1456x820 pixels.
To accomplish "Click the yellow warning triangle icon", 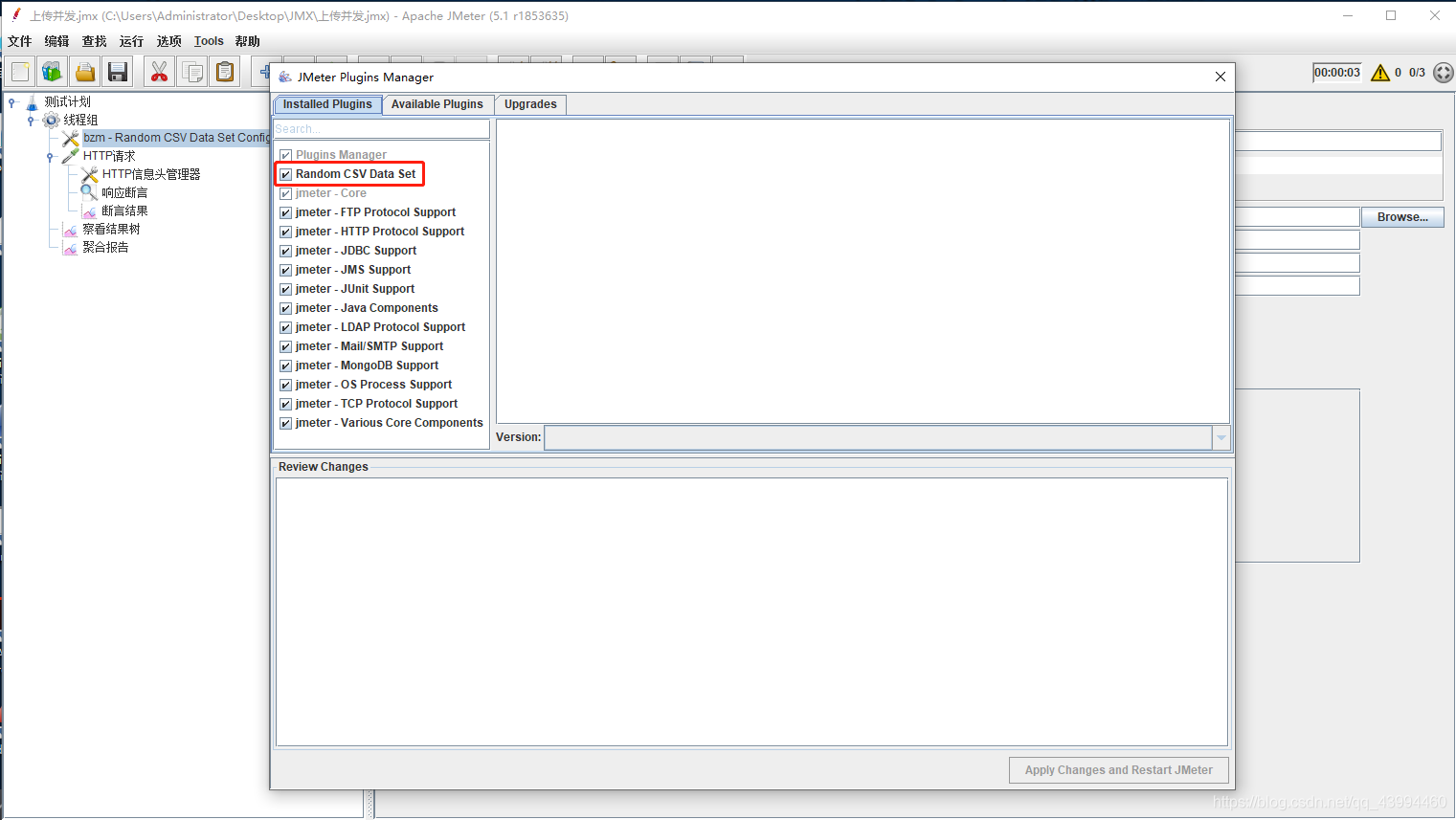I will click(x=1380, y=73).
